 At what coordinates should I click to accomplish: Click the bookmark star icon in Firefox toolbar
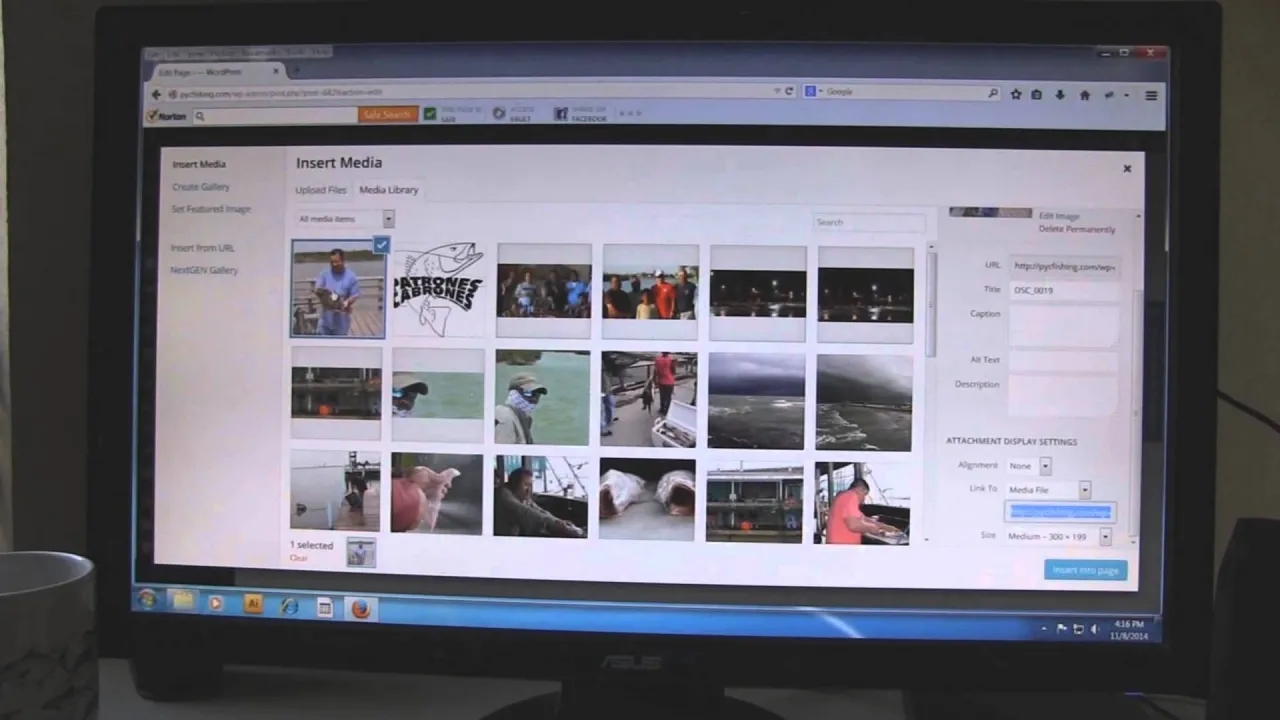pyautogui.click(x=1016, y=94)
